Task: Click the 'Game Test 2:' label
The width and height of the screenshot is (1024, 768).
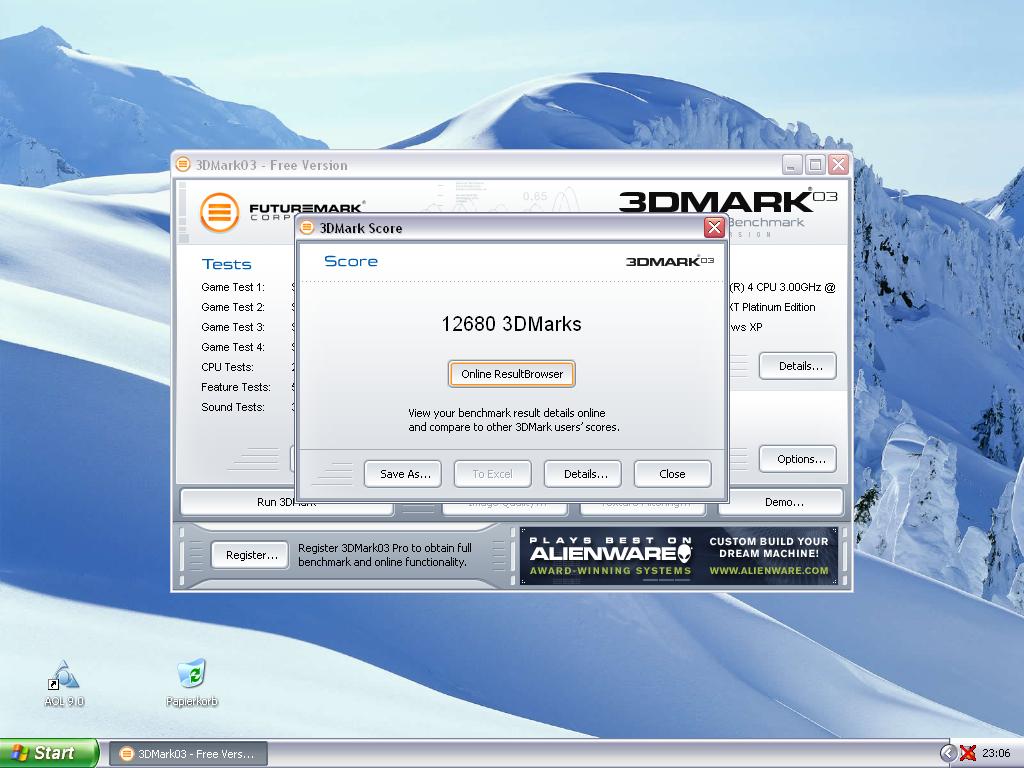Action: [233, 307]
